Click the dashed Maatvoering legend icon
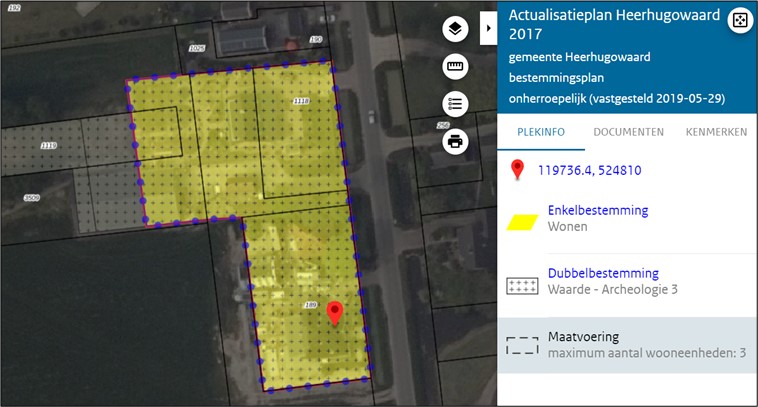The image size is (758, 407). click(522, 345)
